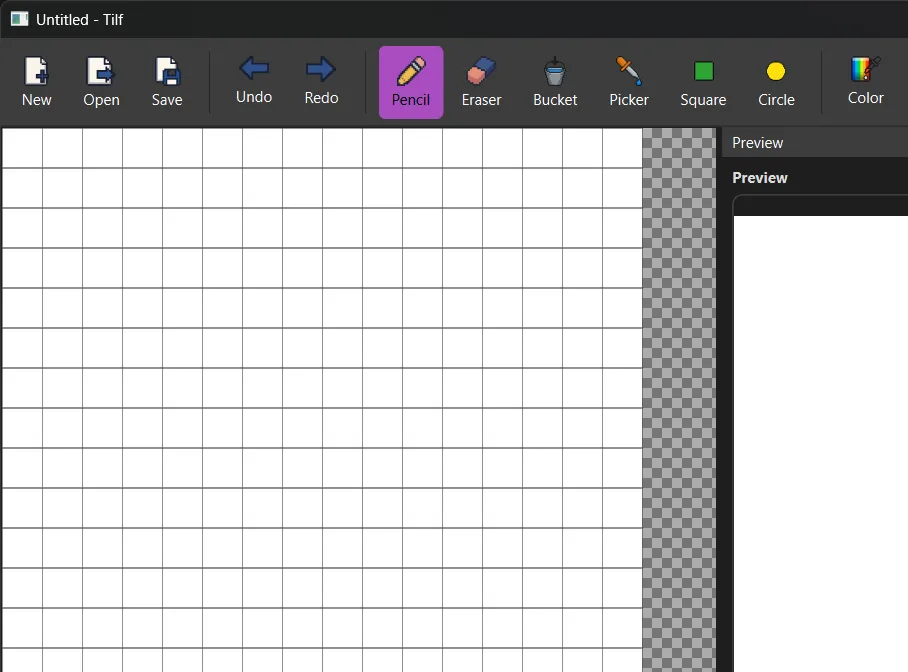Click the Preview dock title bar

[814, 143]
